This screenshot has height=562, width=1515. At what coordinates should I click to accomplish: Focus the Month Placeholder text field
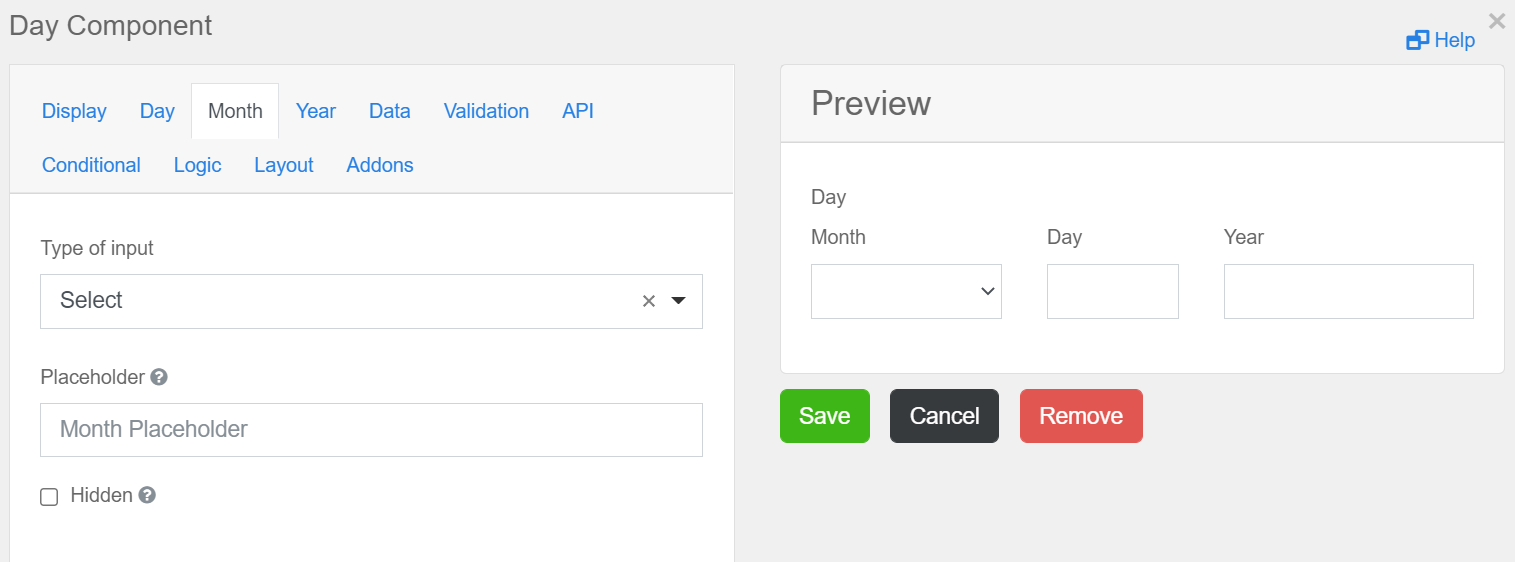(x=371, y=430)
